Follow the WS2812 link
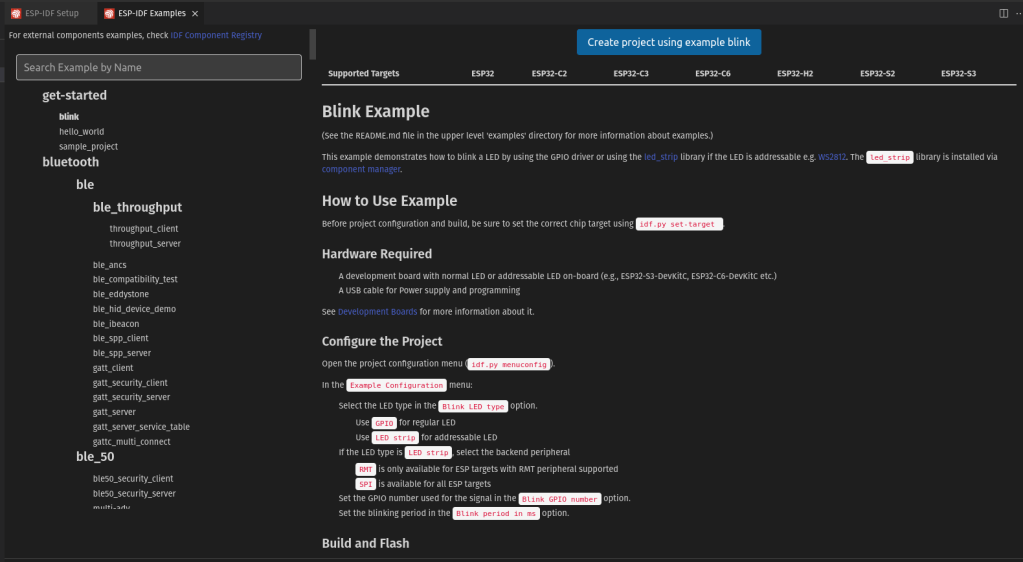1023x562 pixels. [832, 157]
